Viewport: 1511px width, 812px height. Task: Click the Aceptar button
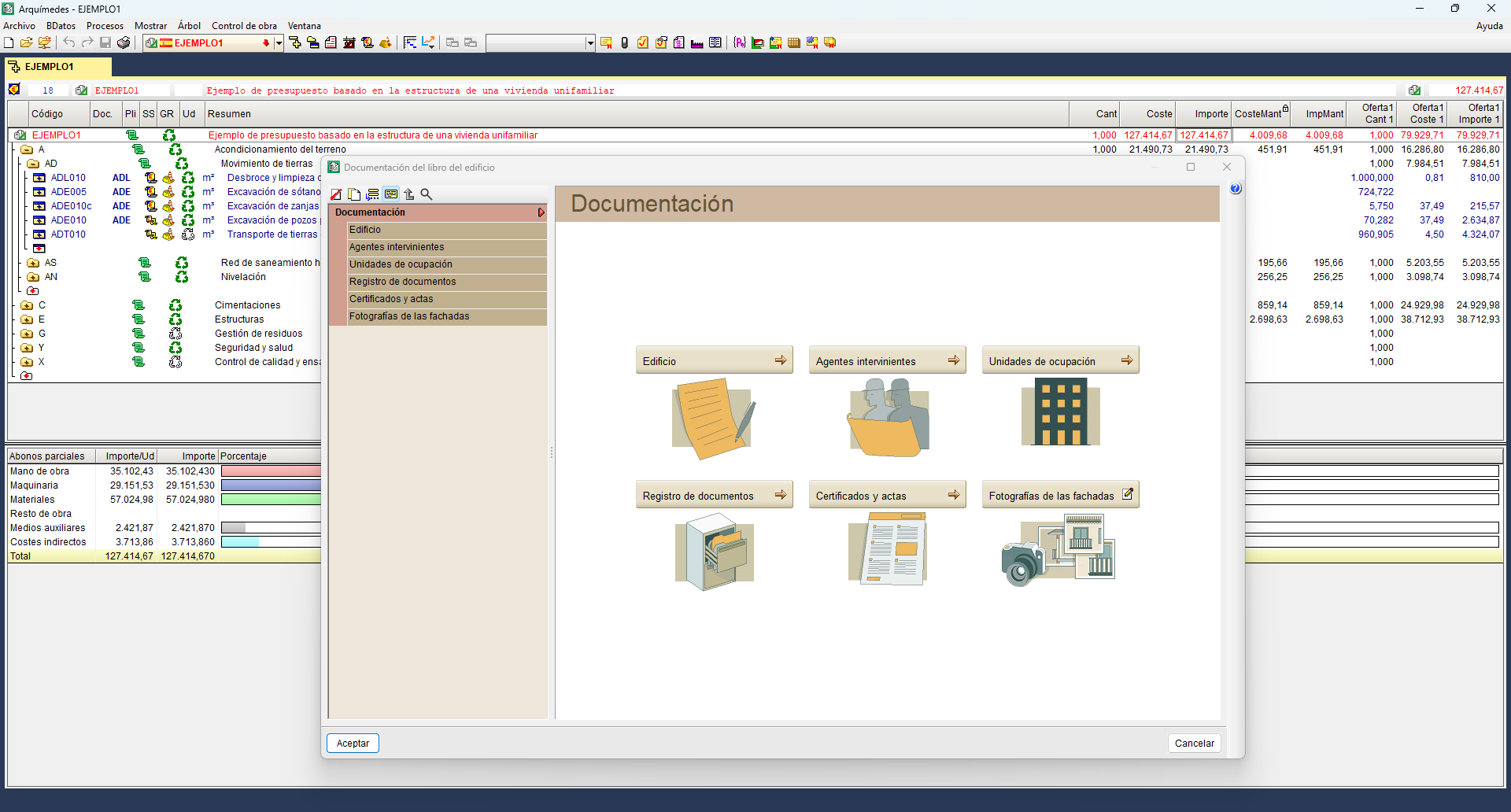pos(353,744)
